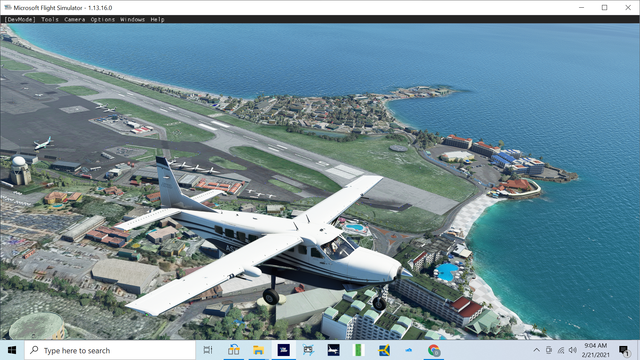Click the yellow plane taskbar icon
This screenshot has height=360, width=640.
384,350
